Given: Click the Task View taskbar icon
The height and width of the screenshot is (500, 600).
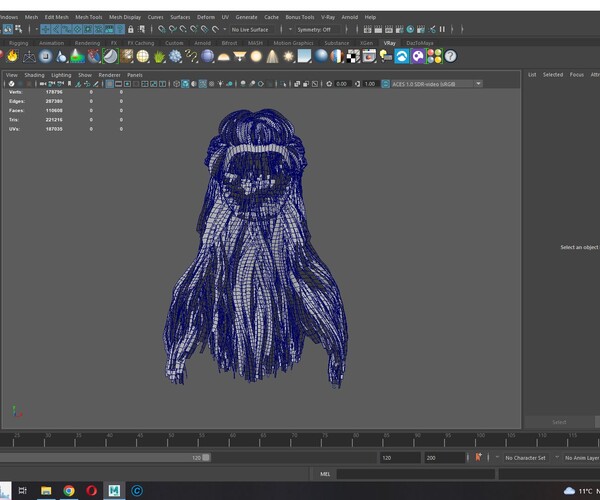Looking at the screenshot, I should pos(23,490).
